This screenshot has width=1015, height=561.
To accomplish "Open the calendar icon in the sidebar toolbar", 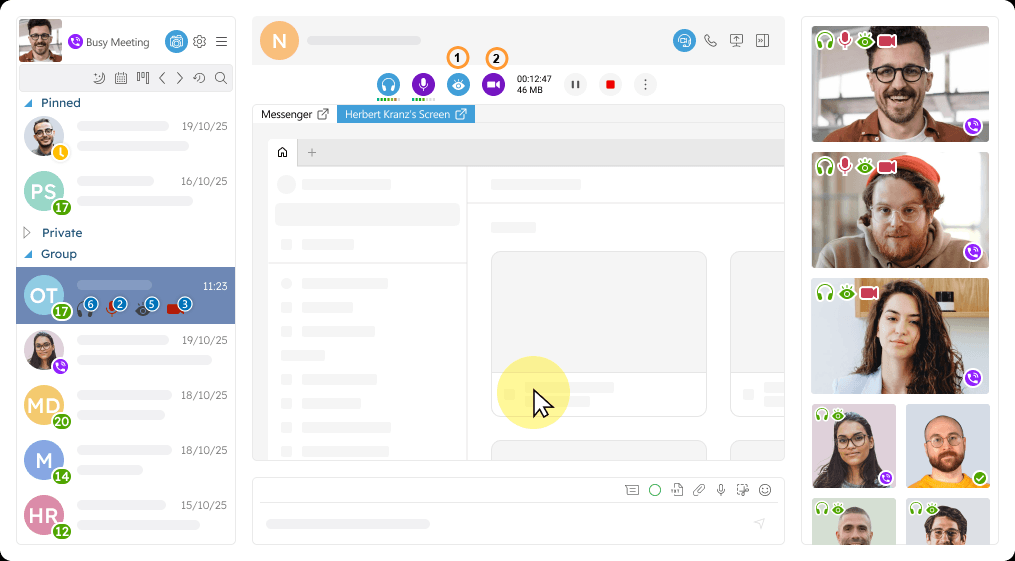I will point(121,78).
